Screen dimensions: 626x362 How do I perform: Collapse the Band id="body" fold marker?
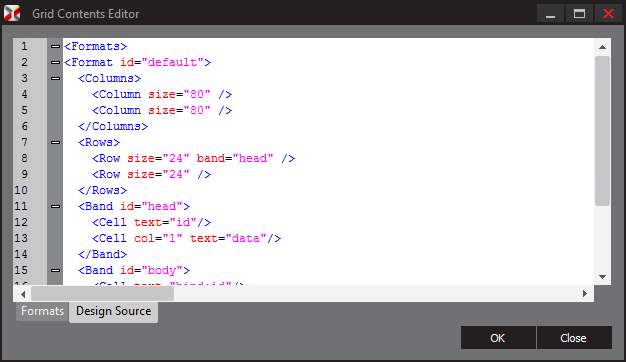tap(55, 270)
